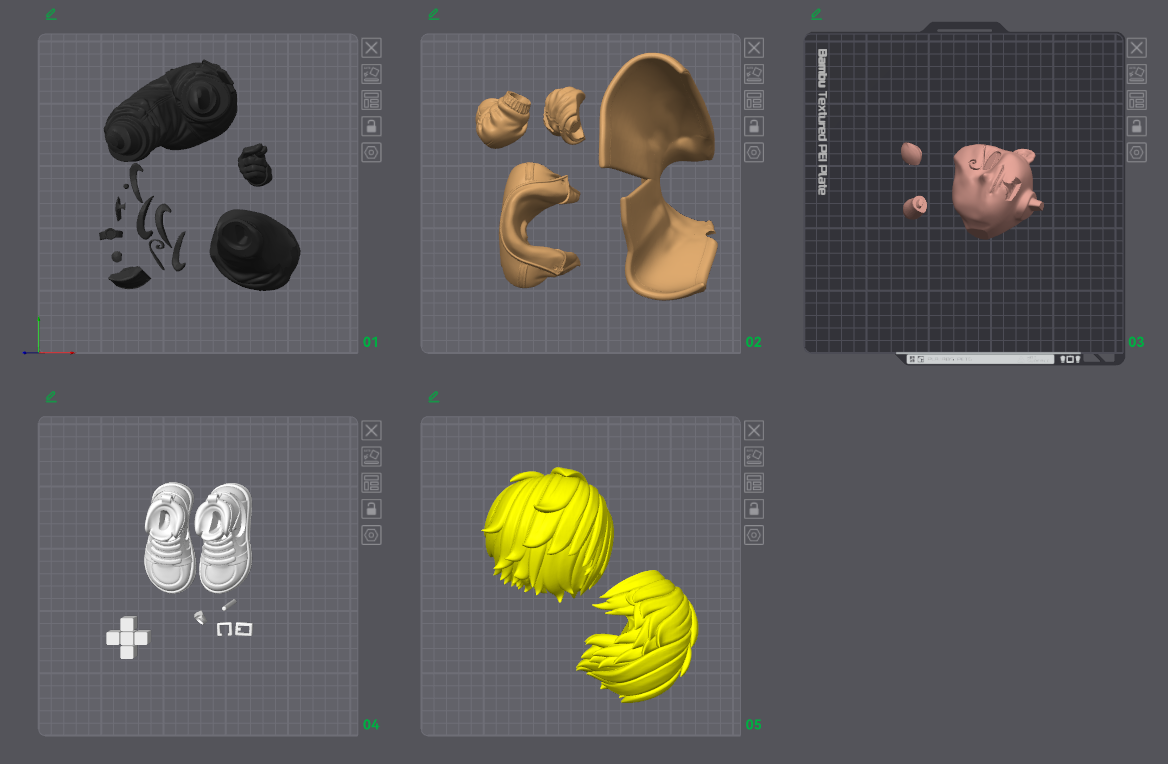The width and height of the screenshot is (1168, 764).
Task: Edit the name of plate 05
Action: coord(434,397)
